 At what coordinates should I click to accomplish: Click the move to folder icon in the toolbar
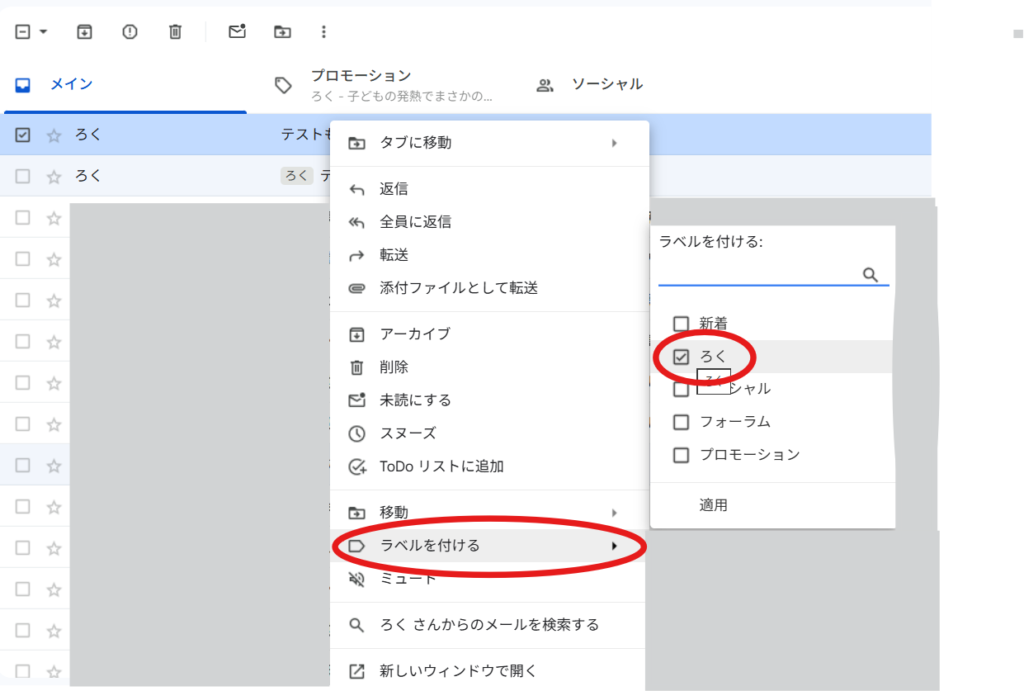point(281,31)
